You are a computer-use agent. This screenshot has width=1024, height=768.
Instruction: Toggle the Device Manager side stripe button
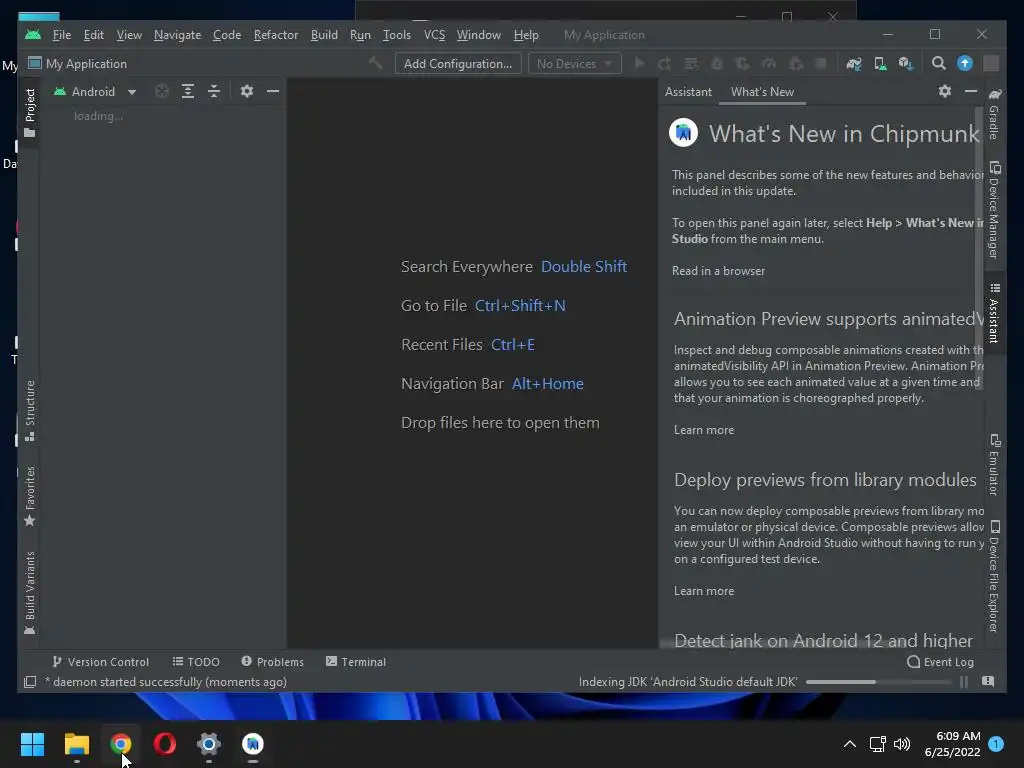(994, 210)
